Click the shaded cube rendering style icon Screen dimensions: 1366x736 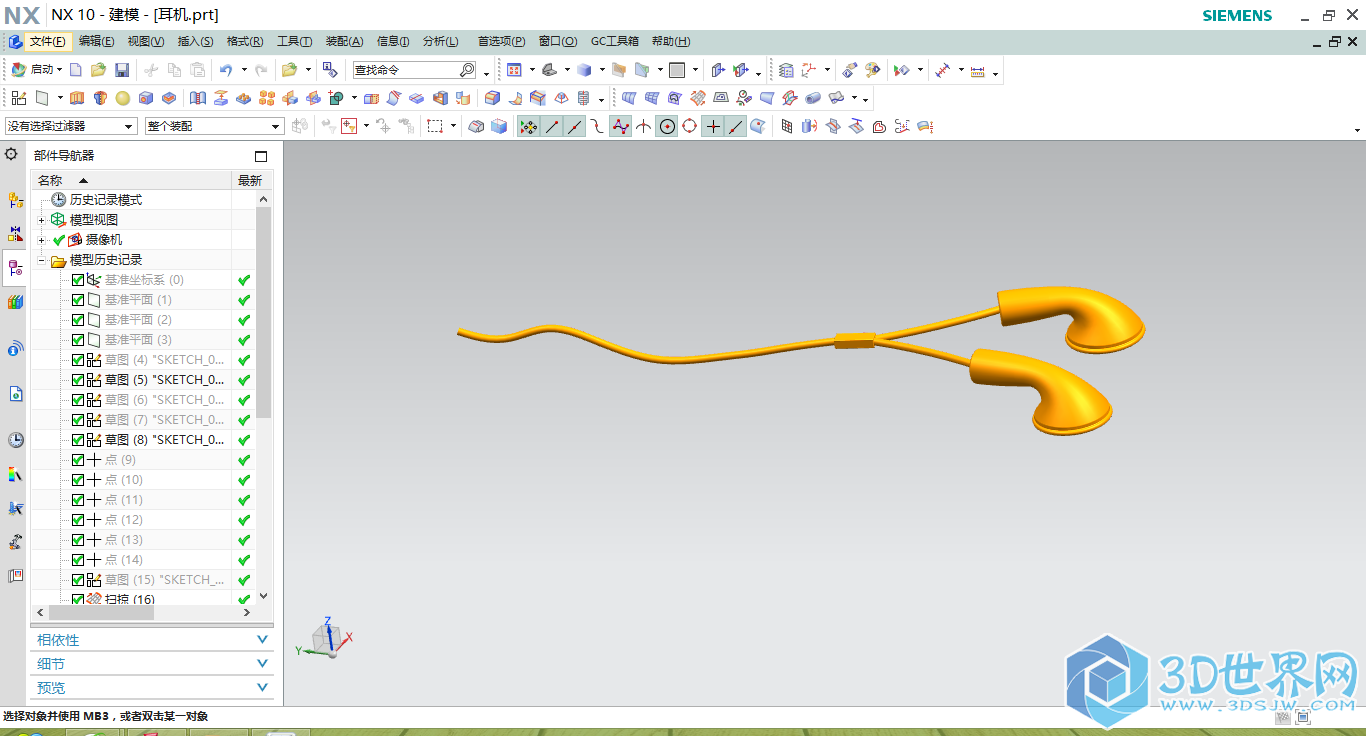(x=585, y=70)
